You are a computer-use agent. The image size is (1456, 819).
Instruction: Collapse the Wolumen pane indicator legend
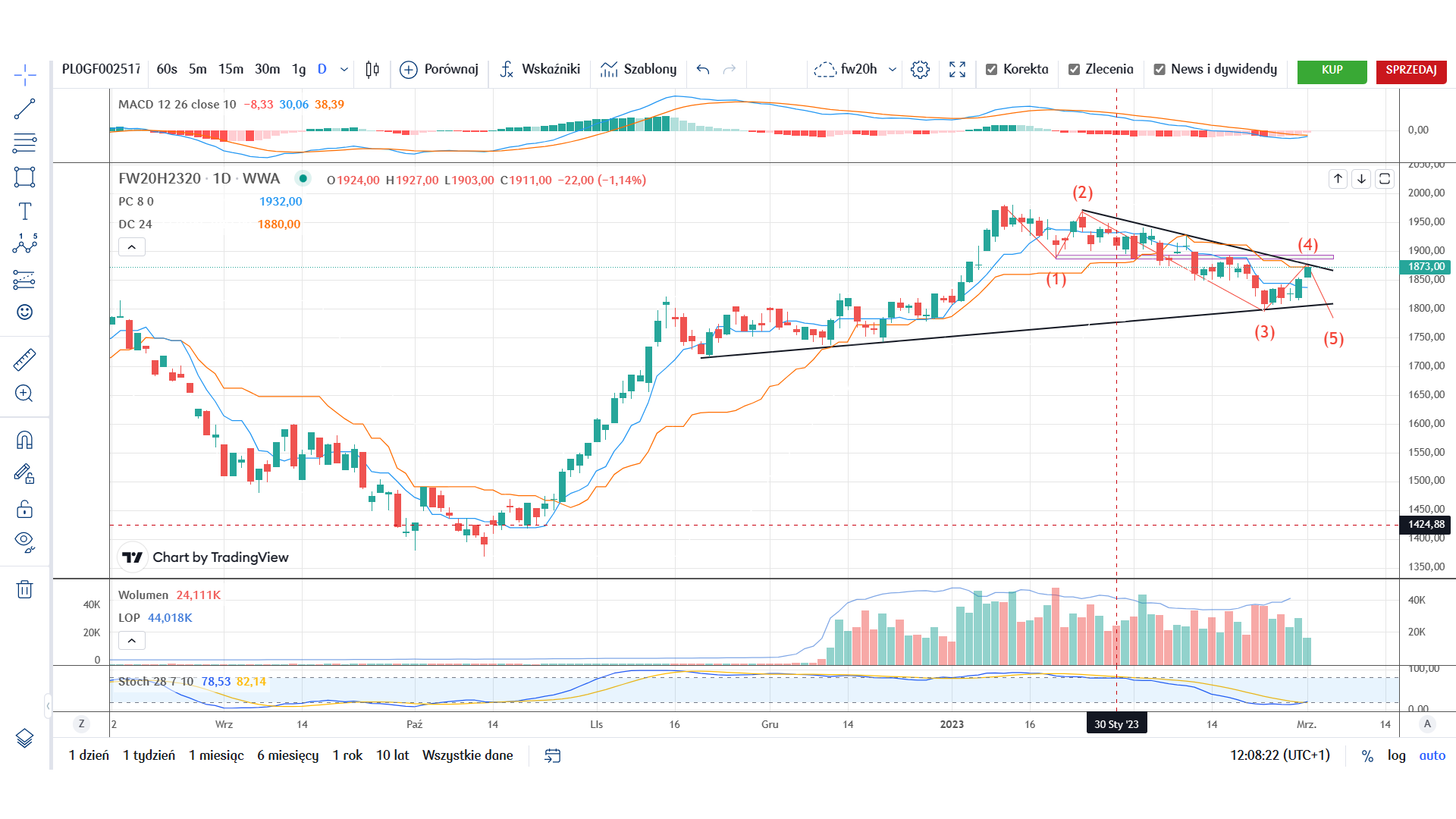131,641
